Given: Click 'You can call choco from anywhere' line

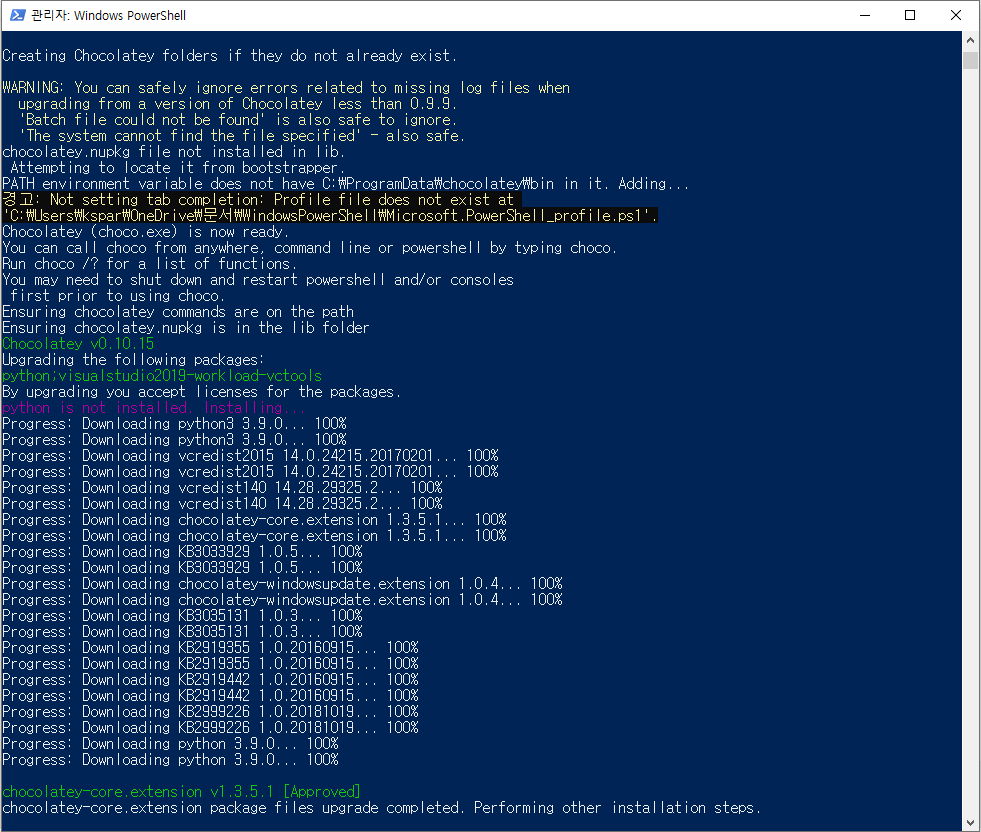Looking at the screenshot, I should pos(310,248).
